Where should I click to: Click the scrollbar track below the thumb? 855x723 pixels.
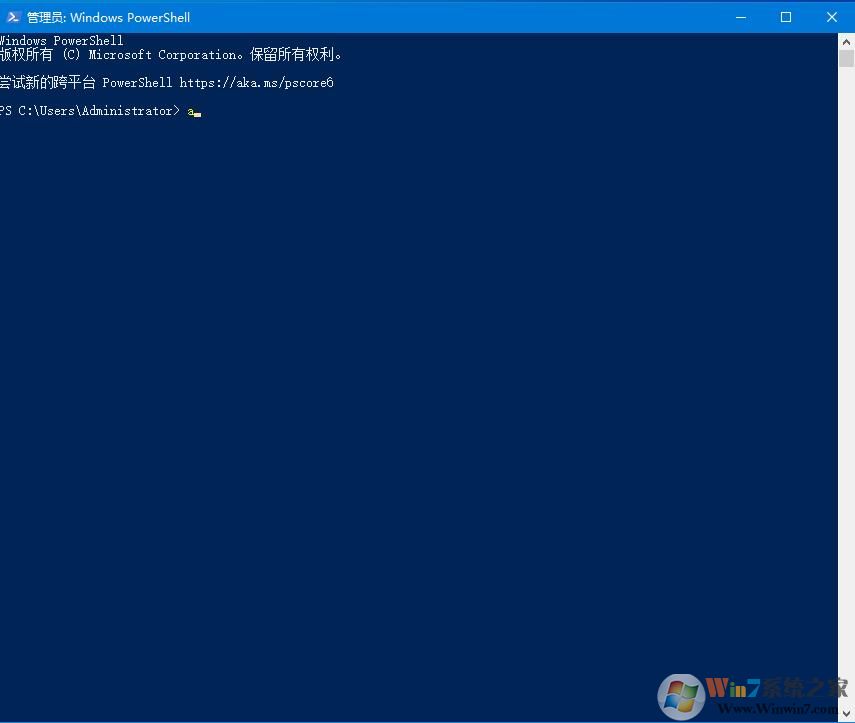click(847, 400)
